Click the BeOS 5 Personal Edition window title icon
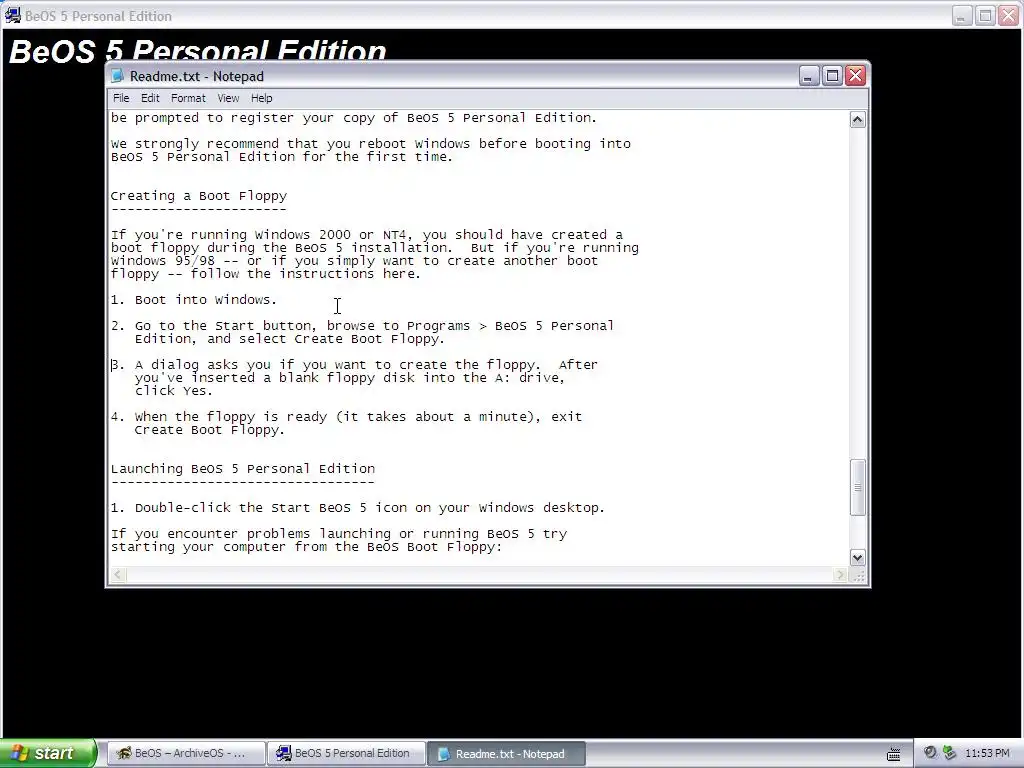 tap(12, 15)
